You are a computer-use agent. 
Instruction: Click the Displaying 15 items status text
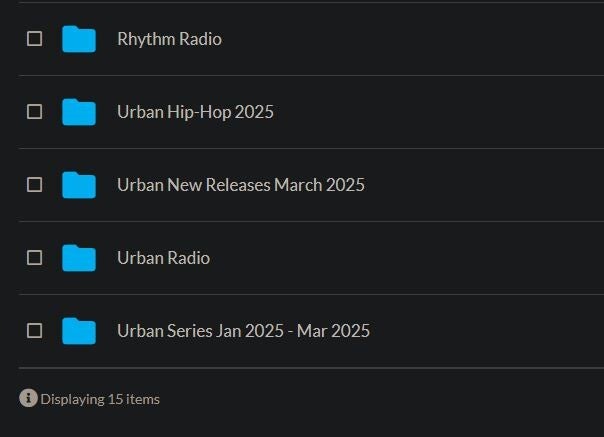tap(100, 399)
